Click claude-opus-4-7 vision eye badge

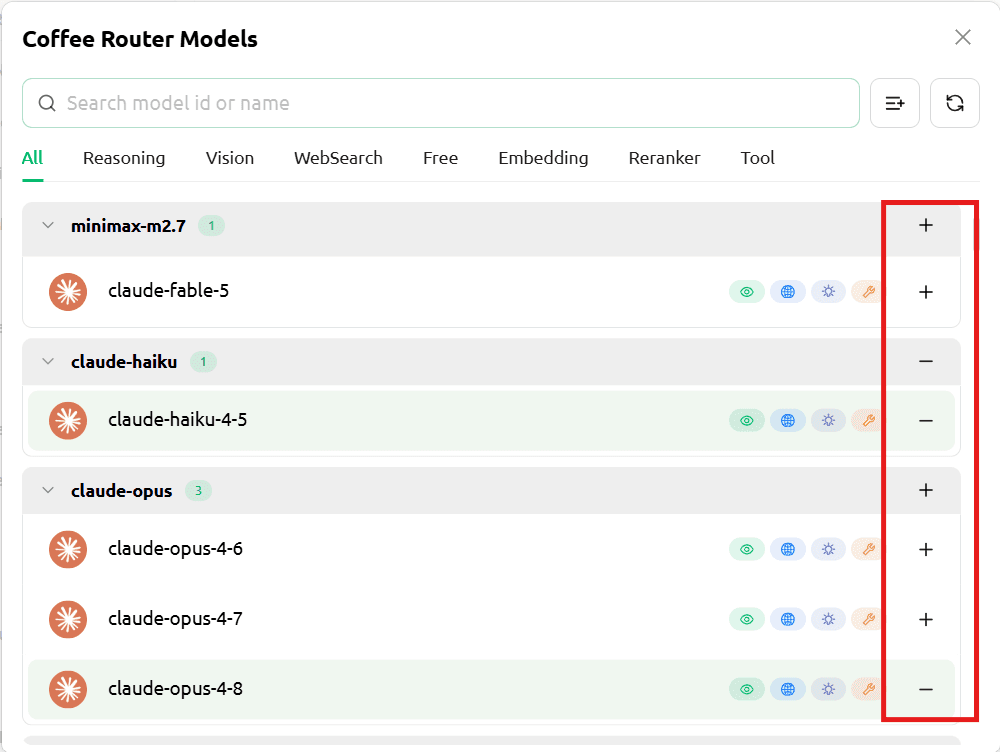click(x=747, y=619)
